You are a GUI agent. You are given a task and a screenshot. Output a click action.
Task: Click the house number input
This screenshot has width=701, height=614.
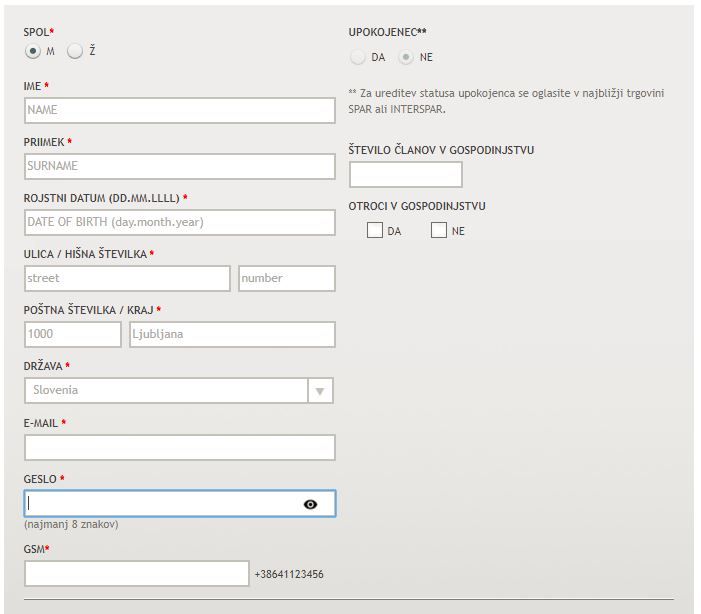[286, 278]
